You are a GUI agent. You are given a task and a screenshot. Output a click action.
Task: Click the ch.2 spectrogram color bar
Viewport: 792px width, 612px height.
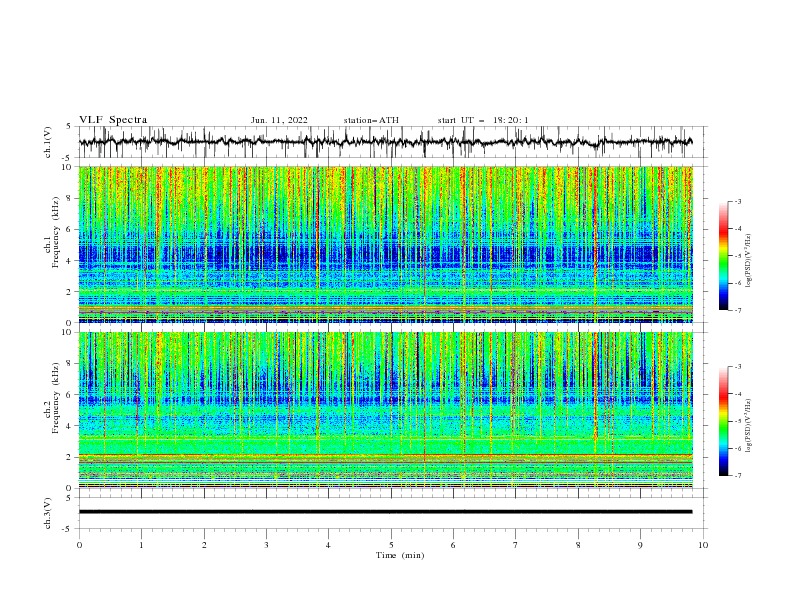pyautogui.click(x=723, y=421)
